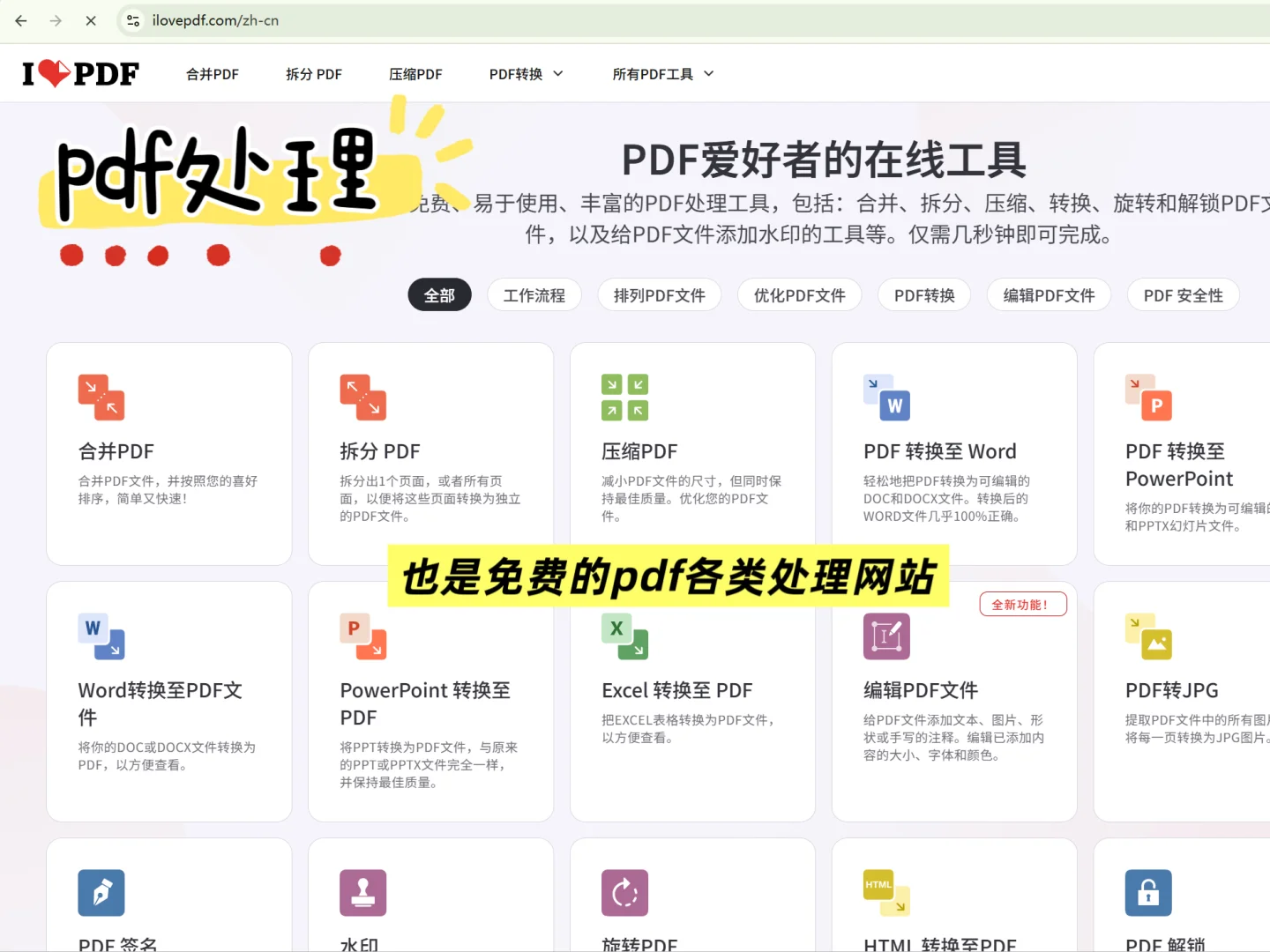Open the PDF 转换至 Word title
The width and height of the screenshot is (1270, 952).
(940, 451)
